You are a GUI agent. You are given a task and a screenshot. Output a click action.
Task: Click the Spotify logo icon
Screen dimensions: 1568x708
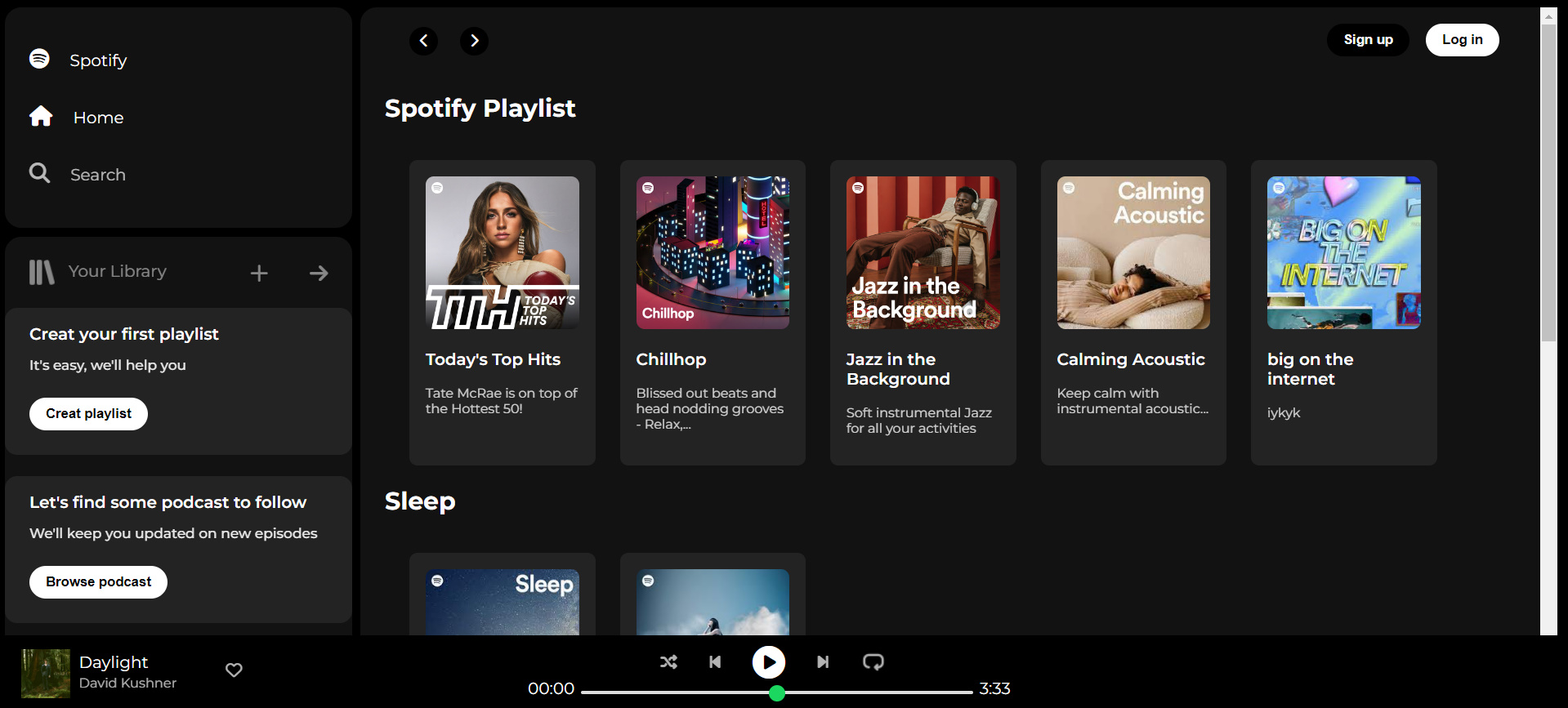click(39, 59)
